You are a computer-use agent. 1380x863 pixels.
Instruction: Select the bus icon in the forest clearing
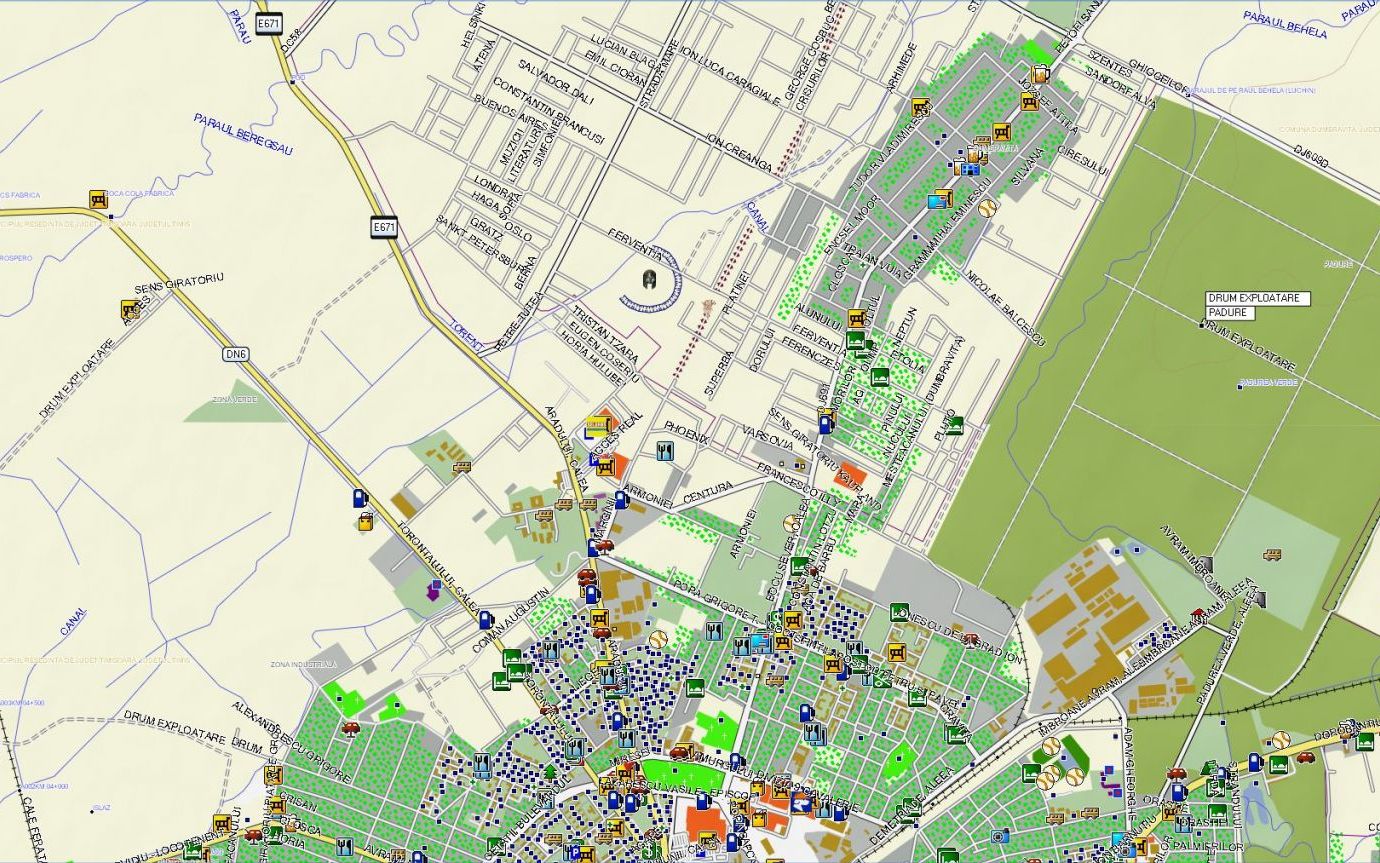(1272, 554)
